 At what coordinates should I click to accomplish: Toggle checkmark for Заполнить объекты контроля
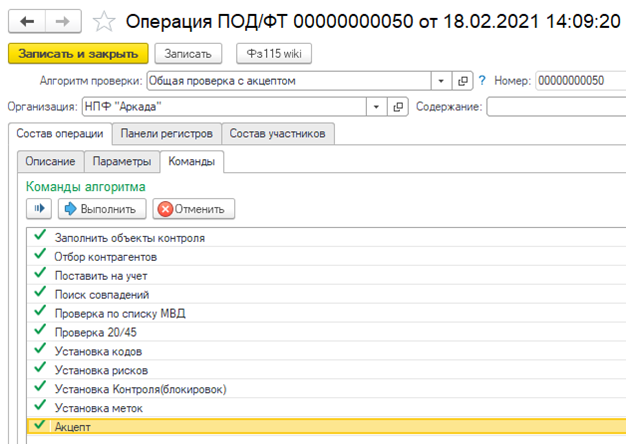[x=40, y=235]
